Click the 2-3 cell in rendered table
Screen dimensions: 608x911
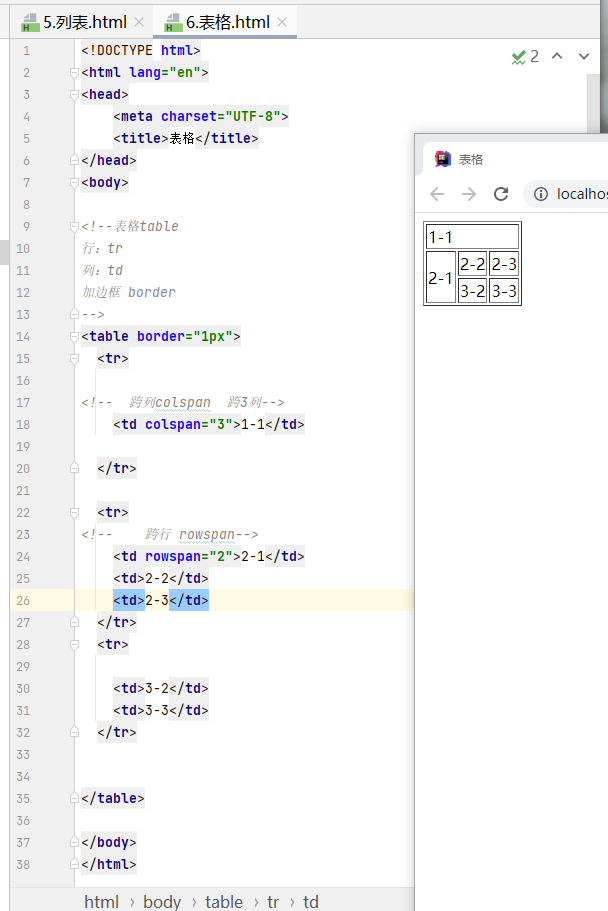504,264
